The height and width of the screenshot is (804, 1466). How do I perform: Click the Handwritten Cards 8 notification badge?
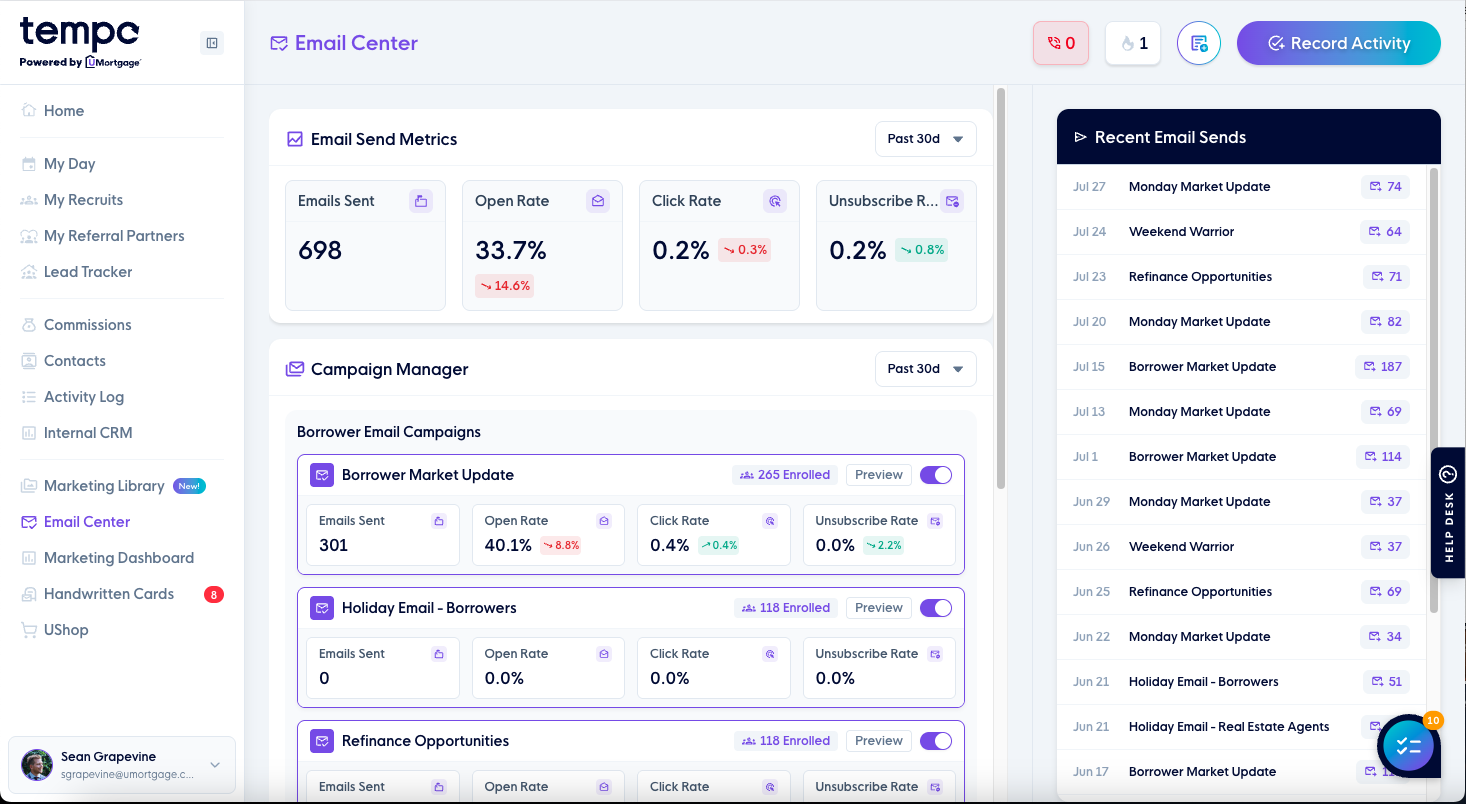214,594
